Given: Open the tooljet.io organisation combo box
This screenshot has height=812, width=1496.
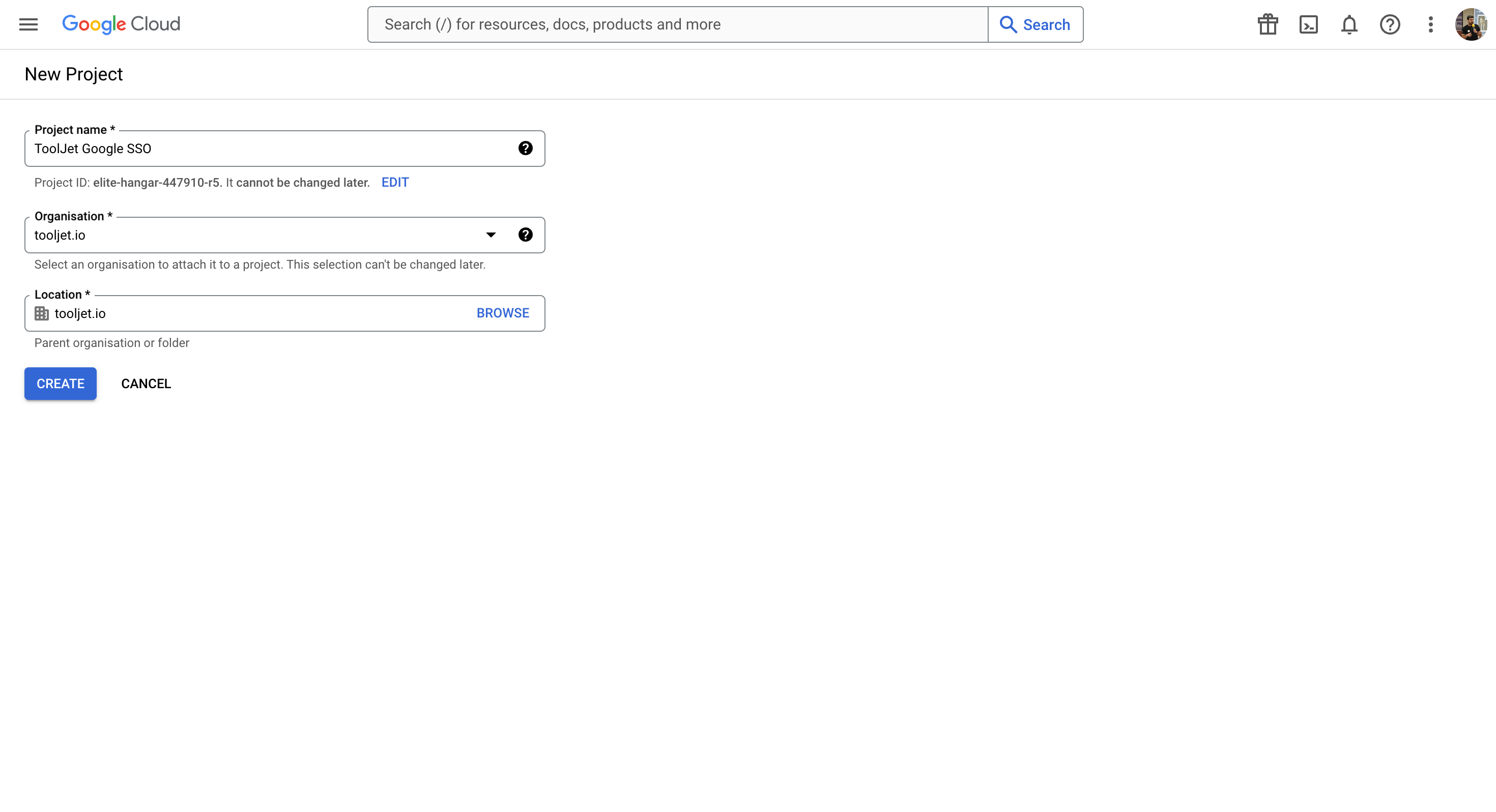Looking at the screenshot, I should pyautogui.click(x=255, y=235).
